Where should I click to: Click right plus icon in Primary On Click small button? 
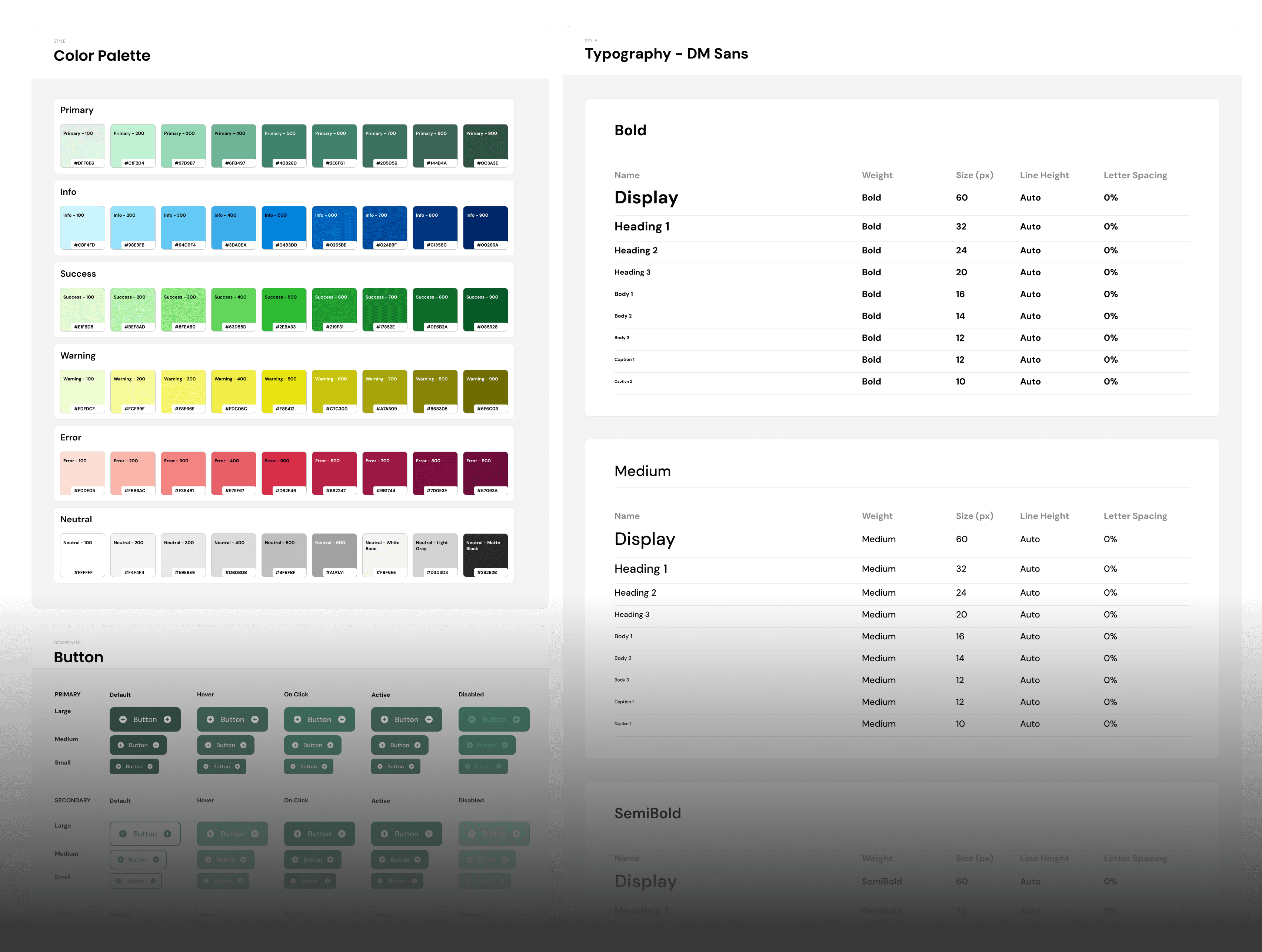pyautogui.click(x=324, y=767)
